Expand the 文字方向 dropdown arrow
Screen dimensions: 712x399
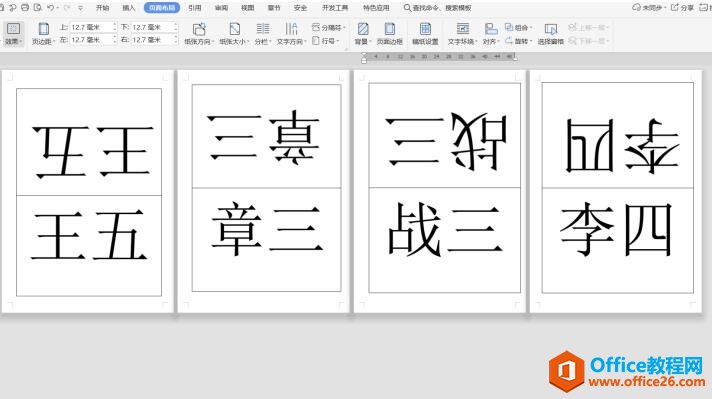[x=305, y=42]
